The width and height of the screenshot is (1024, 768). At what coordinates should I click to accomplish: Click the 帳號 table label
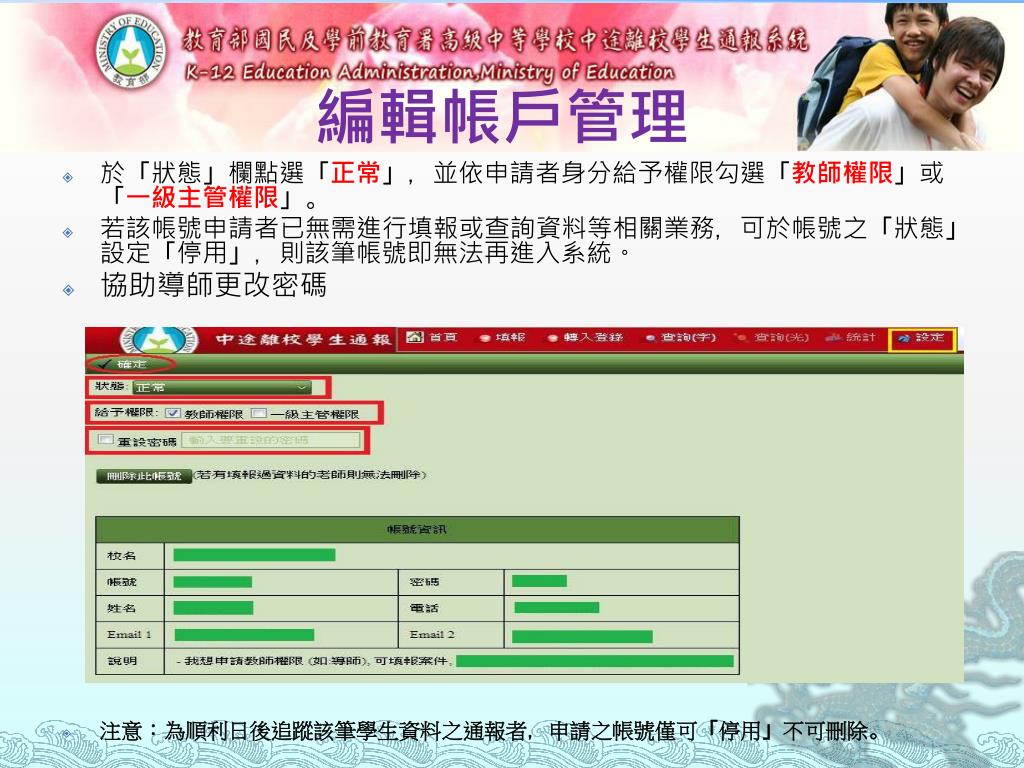(121, 582)
